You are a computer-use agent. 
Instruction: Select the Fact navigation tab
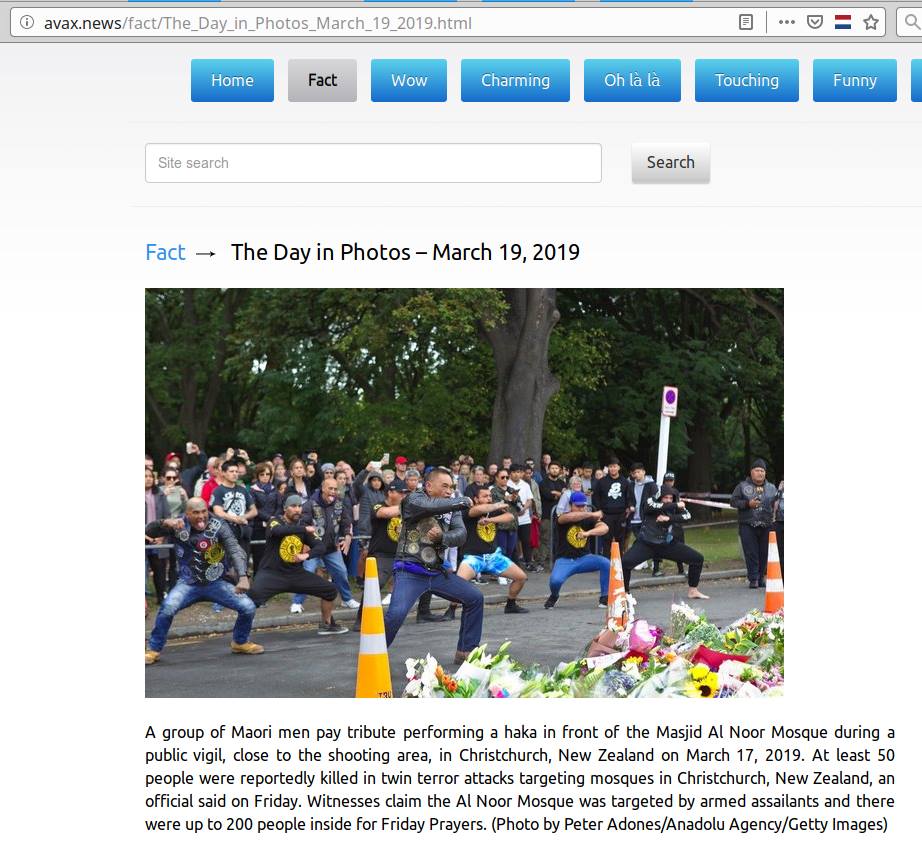[x=322, y=80]
